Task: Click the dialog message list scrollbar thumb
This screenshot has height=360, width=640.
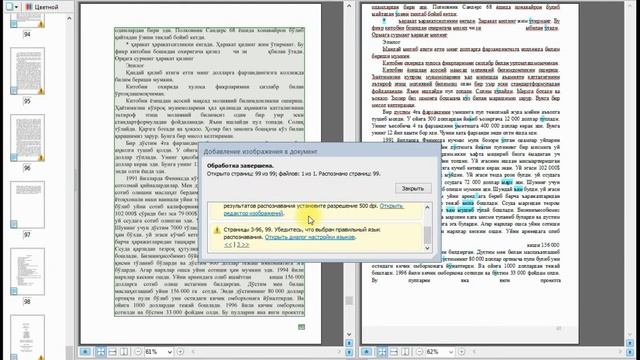Action: pyautogui.click(x=427, y=234)
